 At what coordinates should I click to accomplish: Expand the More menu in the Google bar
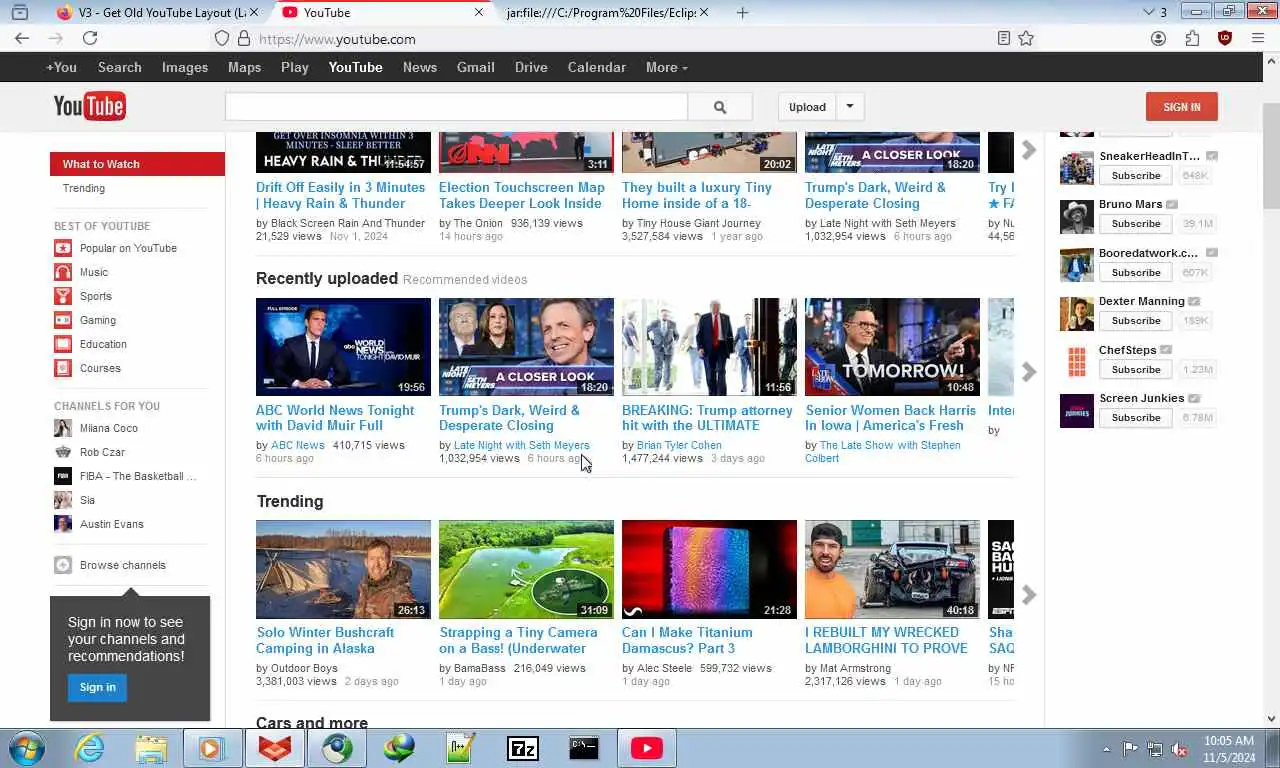[667, 67]
